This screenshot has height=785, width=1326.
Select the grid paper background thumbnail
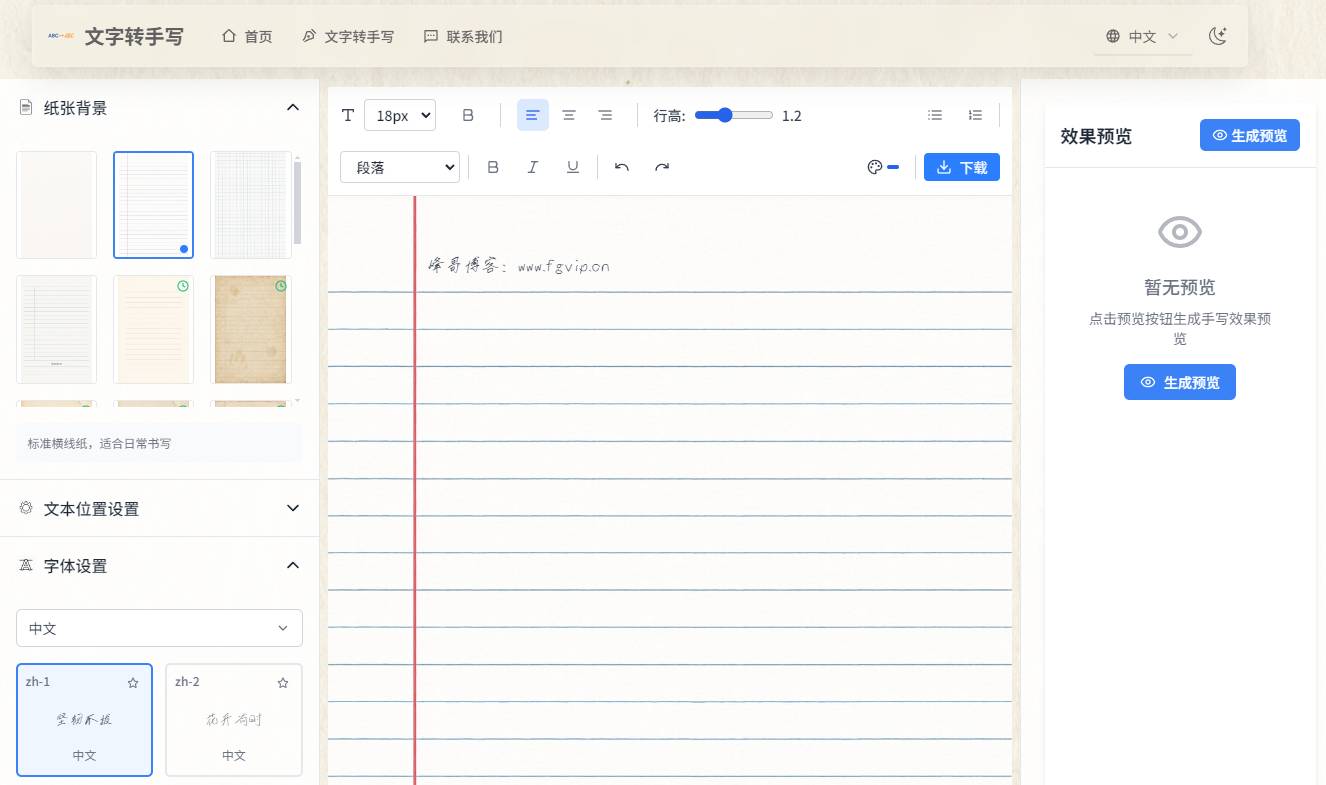pos(250,205)
